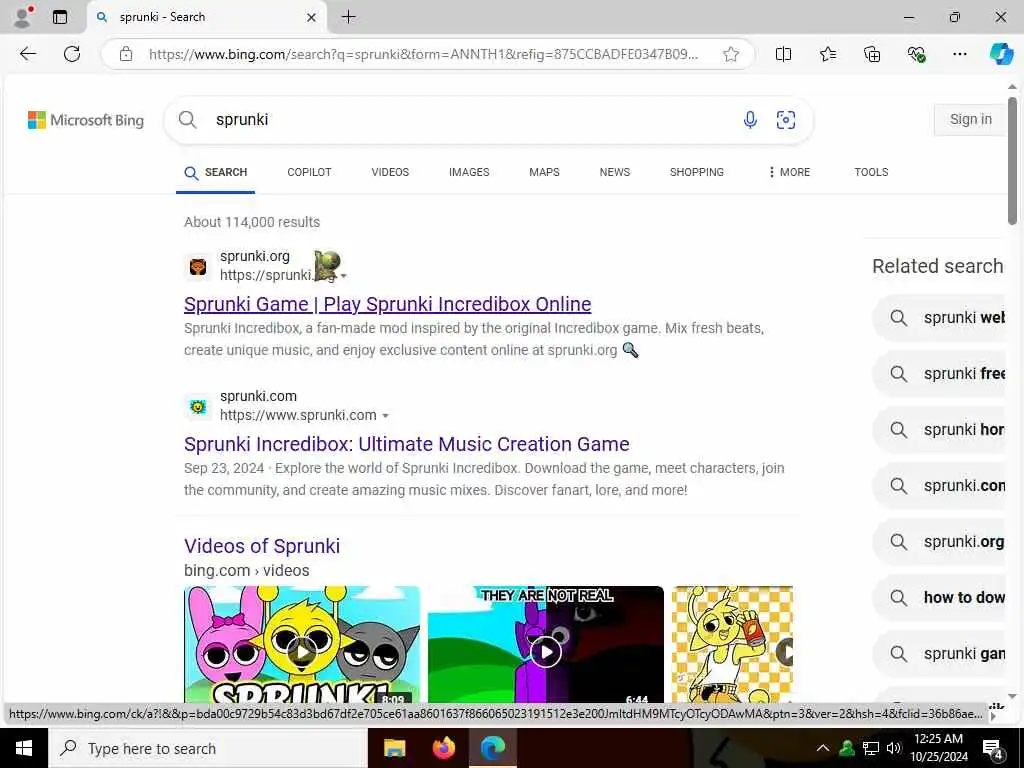Viewport: 1024px width, 768px height.
Task: Click related search how to dow
Action: pyautogui.click(x=940, y=598)
